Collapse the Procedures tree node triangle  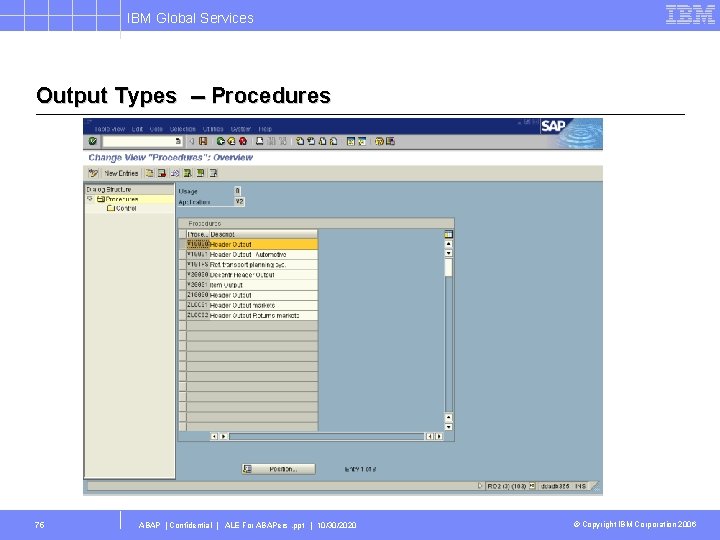(x=90, y=199)
